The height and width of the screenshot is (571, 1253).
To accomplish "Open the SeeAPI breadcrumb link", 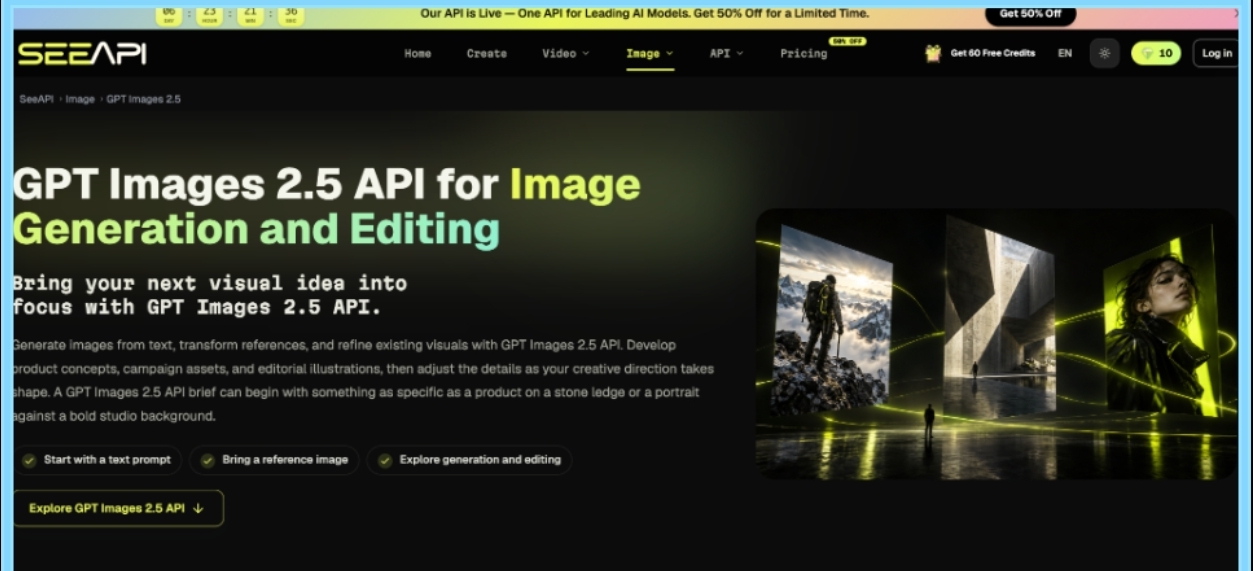I will coord(37,99).
